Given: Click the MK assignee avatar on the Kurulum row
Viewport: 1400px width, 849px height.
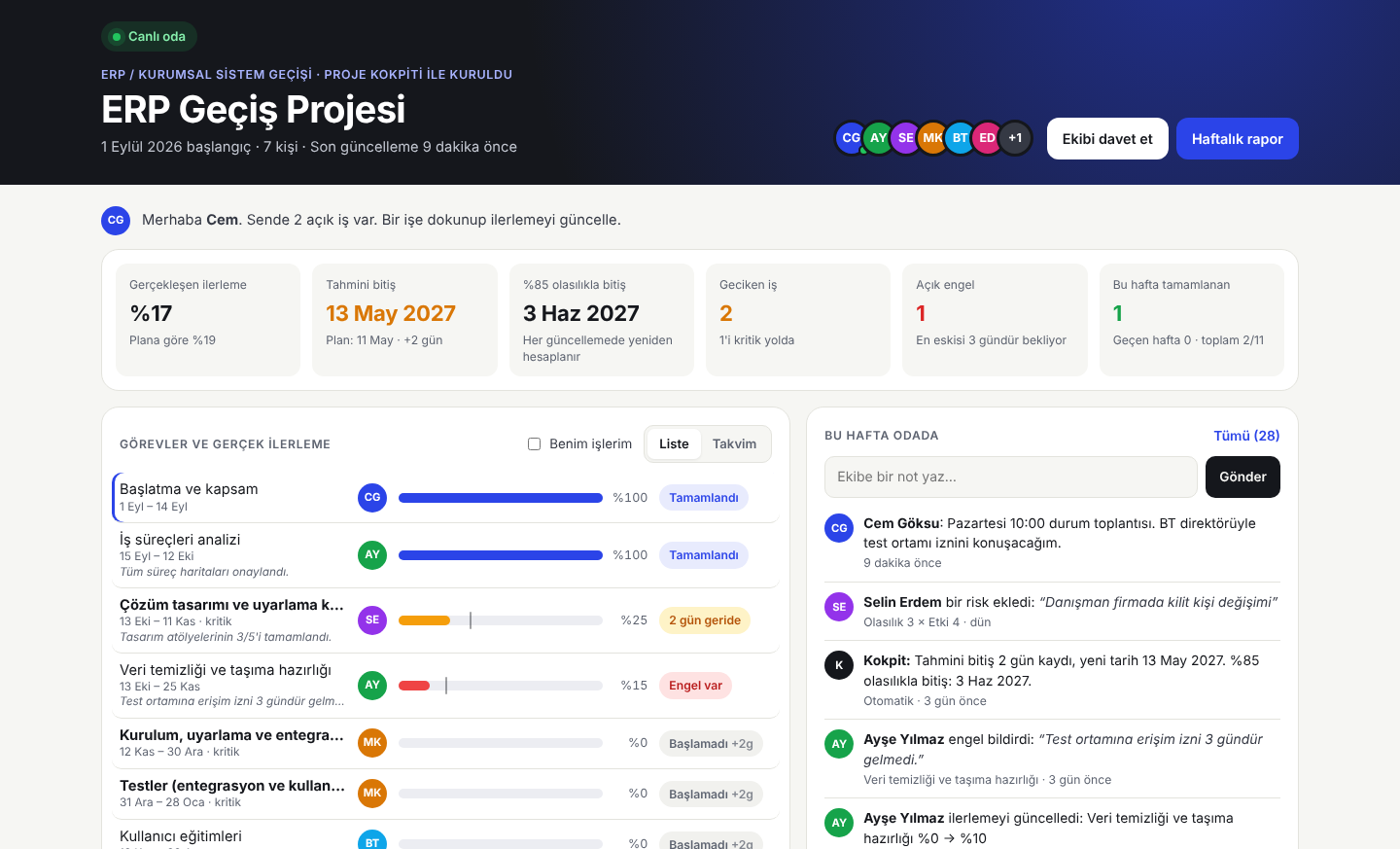Looking at the screenshot, I should (x=372, y=742).
